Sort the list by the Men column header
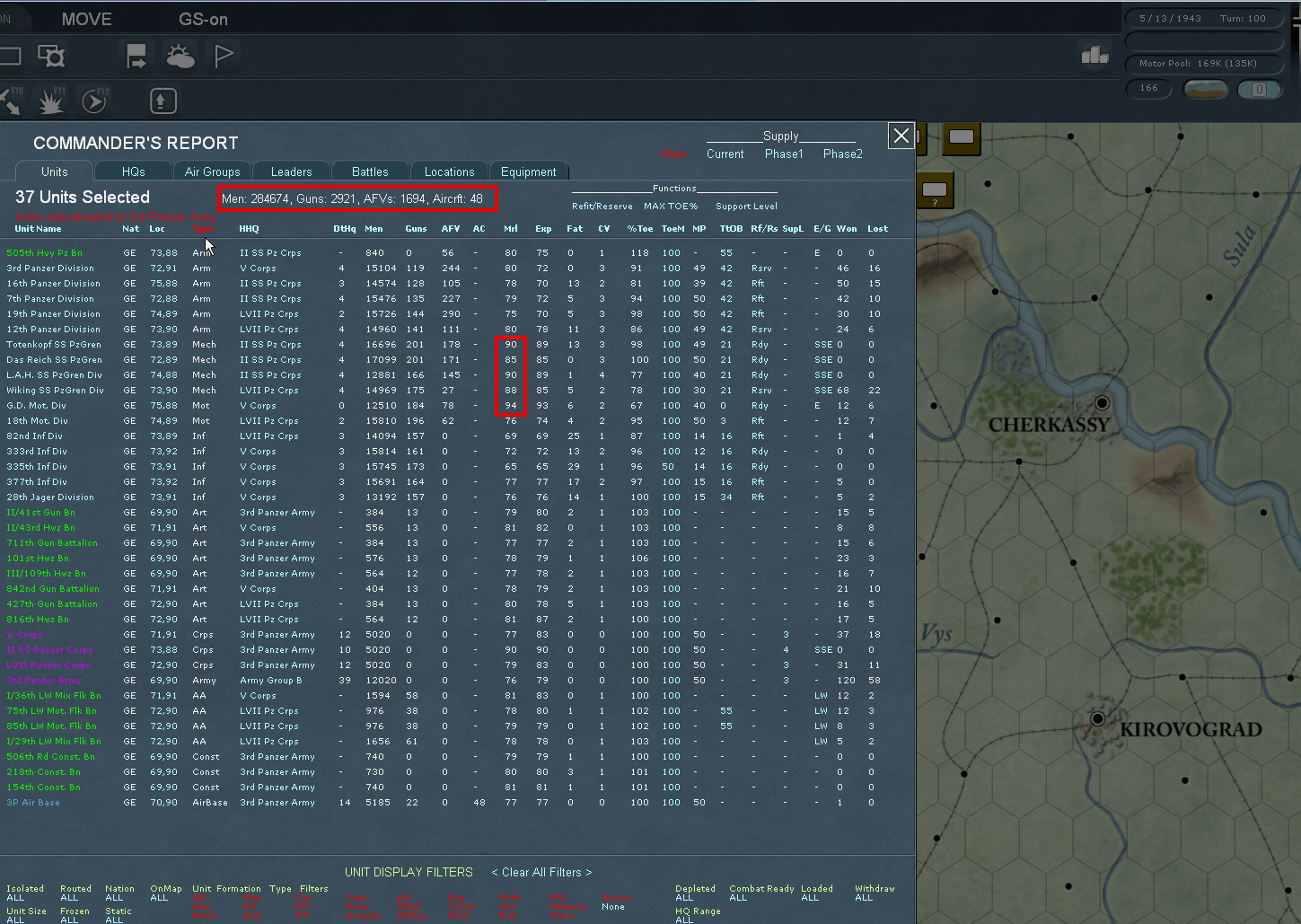This screenshot has height=924, width=1301. (374, 228)
